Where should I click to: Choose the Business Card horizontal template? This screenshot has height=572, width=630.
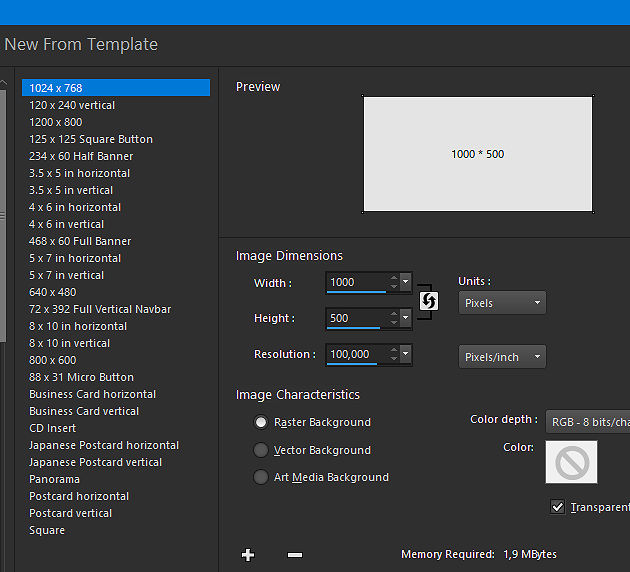(92, 394)
